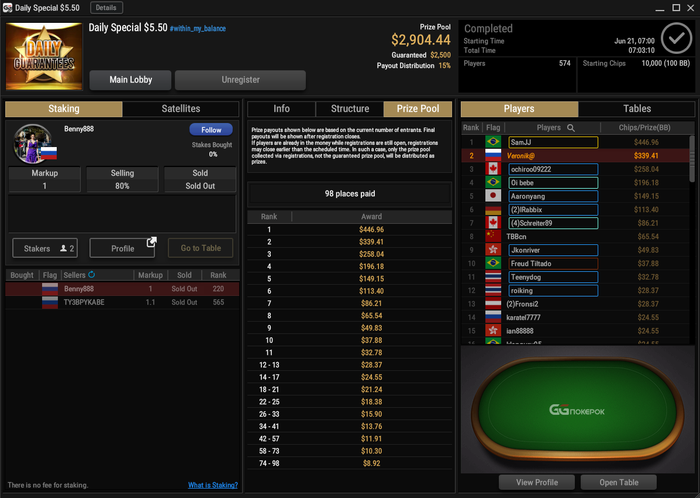The height and width of the screenshot is (498, 700).
Task: Click the Daily Guarantees tournament logo
Action: pyautogui.click(x=44, y=56)
